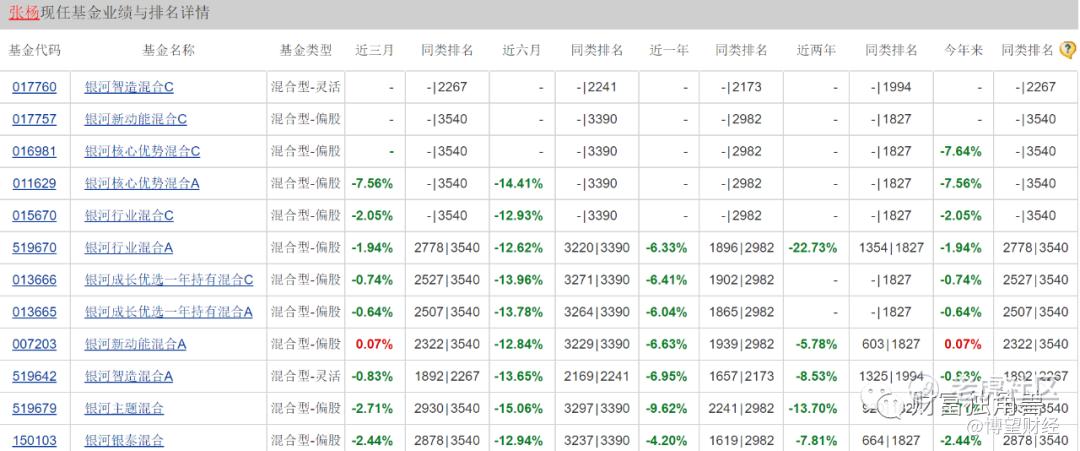Open the 银河银泰混合 fund link
Viewport: 1080px width, 451px height.
[124, 440]
